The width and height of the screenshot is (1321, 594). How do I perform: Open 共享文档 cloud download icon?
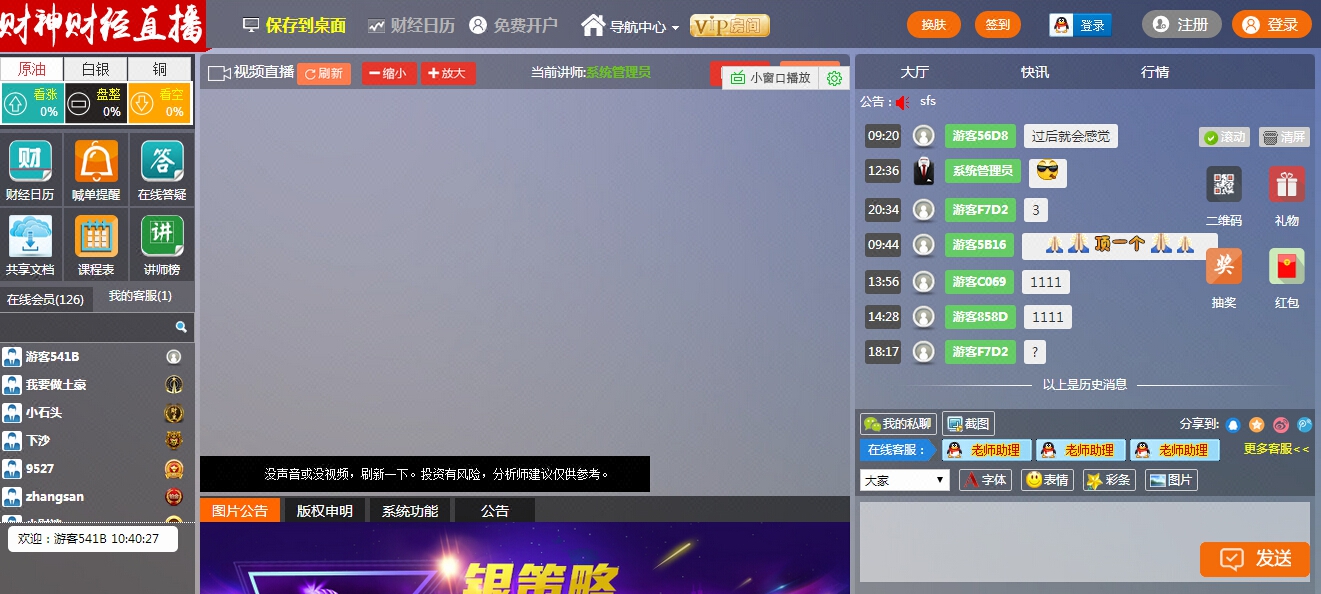30,237
